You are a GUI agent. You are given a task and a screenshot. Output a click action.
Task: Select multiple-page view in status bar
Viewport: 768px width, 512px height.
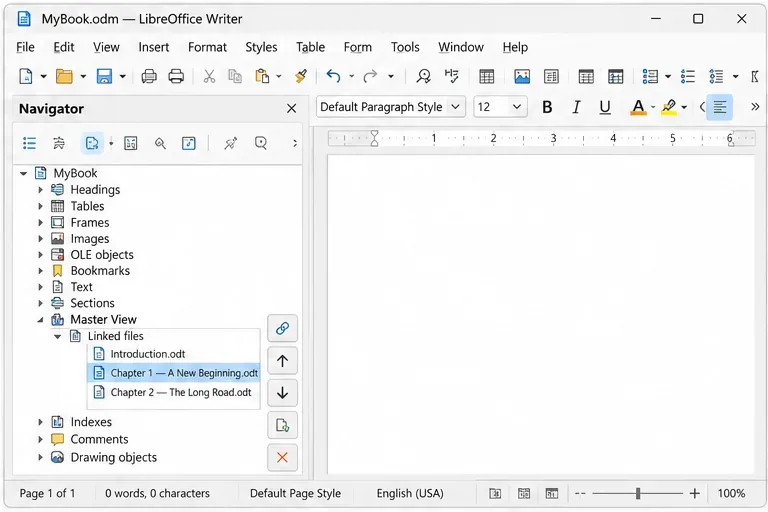click(x=524, y=493)
